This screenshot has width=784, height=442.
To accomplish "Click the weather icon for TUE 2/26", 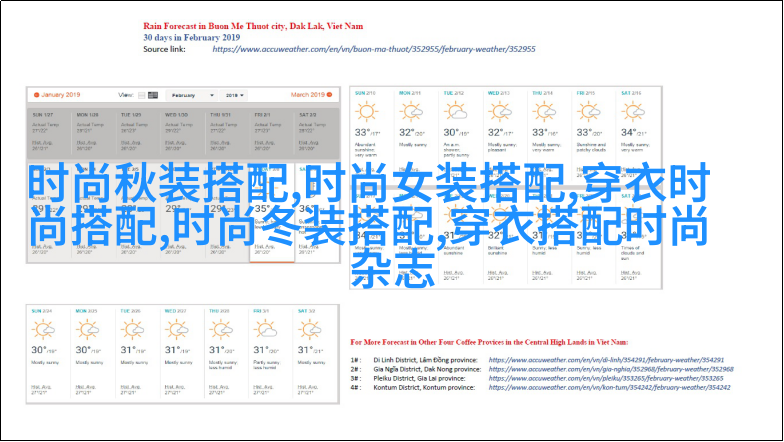I will click(132, 330).
